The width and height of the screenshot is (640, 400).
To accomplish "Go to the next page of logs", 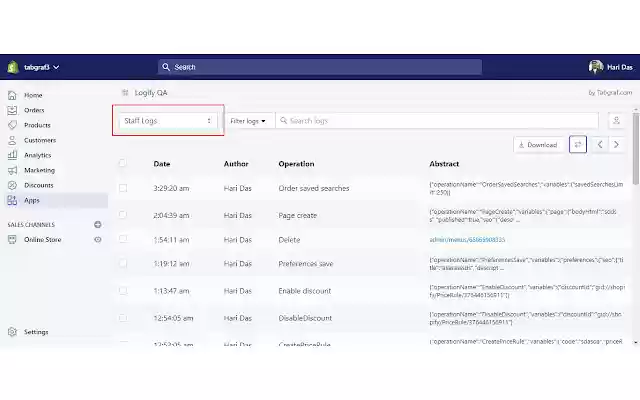I will pos(616,144).
